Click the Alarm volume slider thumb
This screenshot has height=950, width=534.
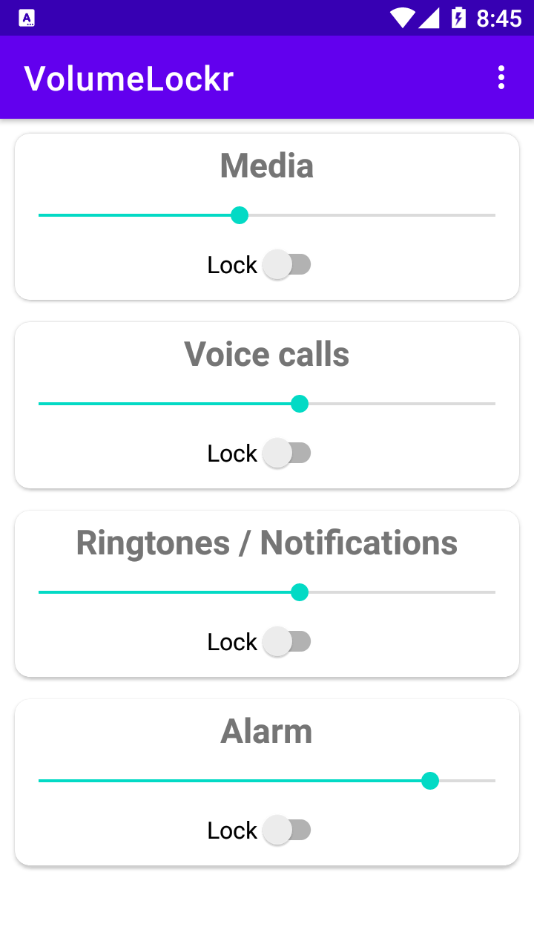430,780
